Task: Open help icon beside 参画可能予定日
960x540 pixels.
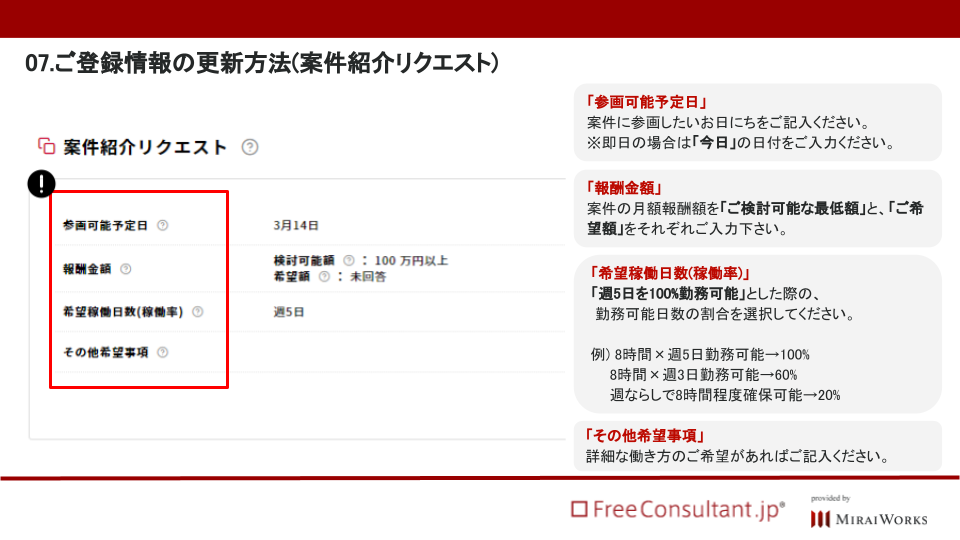Action: [163, 225]
